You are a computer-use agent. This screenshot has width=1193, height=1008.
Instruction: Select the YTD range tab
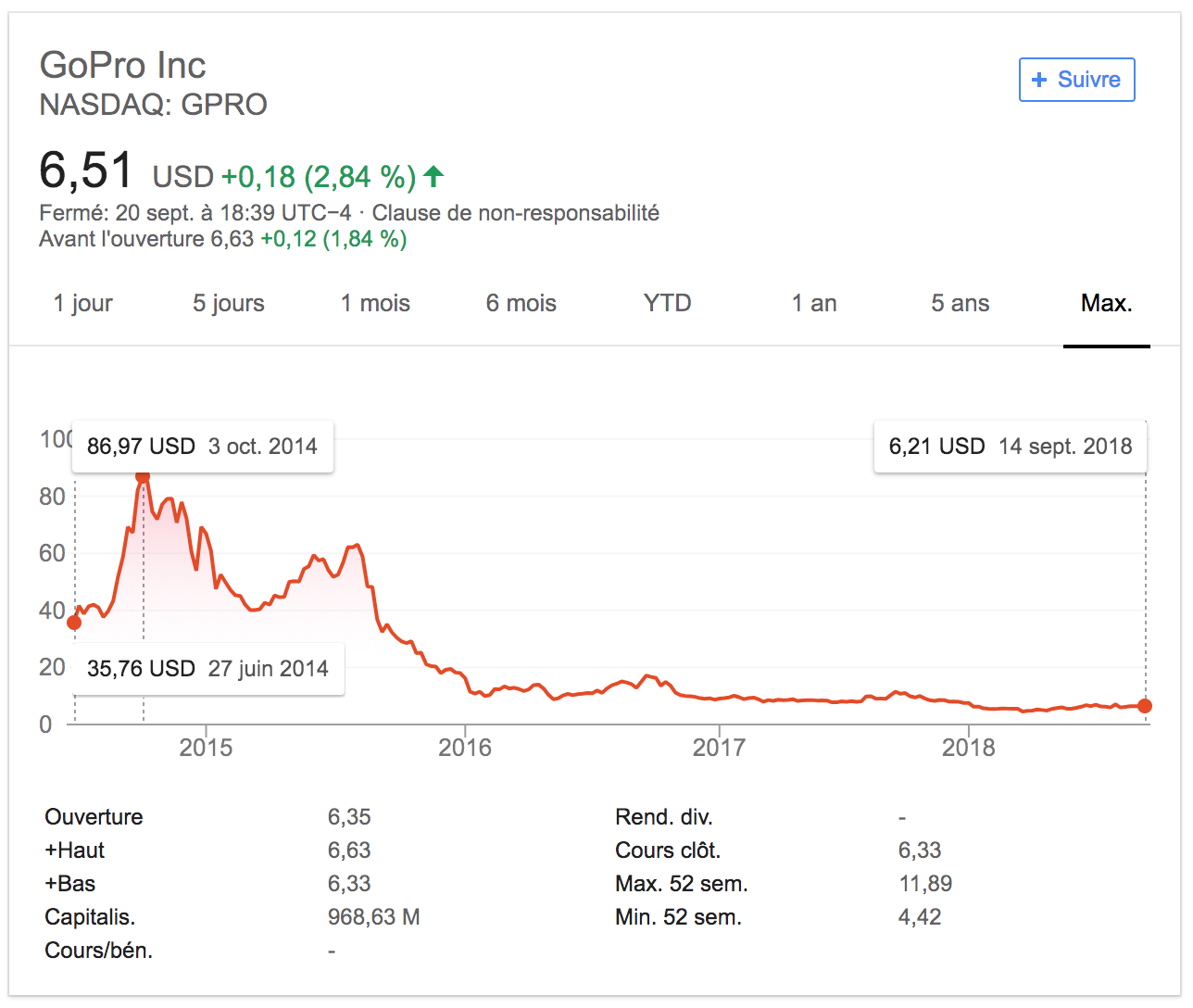pos(667,303)
